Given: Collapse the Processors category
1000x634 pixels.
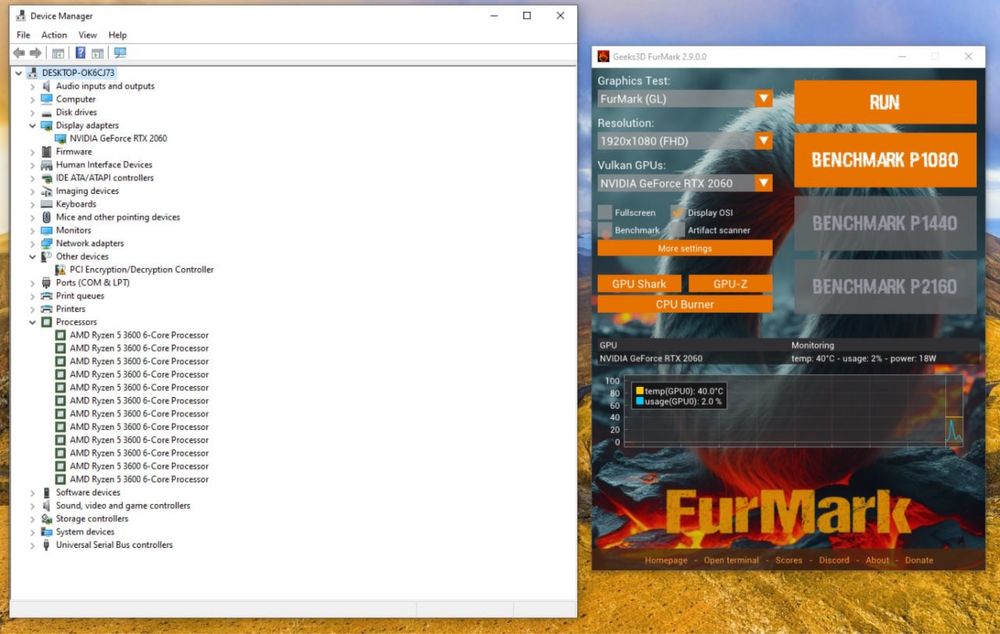Looking at the screenshot, I should pos(33,322).
